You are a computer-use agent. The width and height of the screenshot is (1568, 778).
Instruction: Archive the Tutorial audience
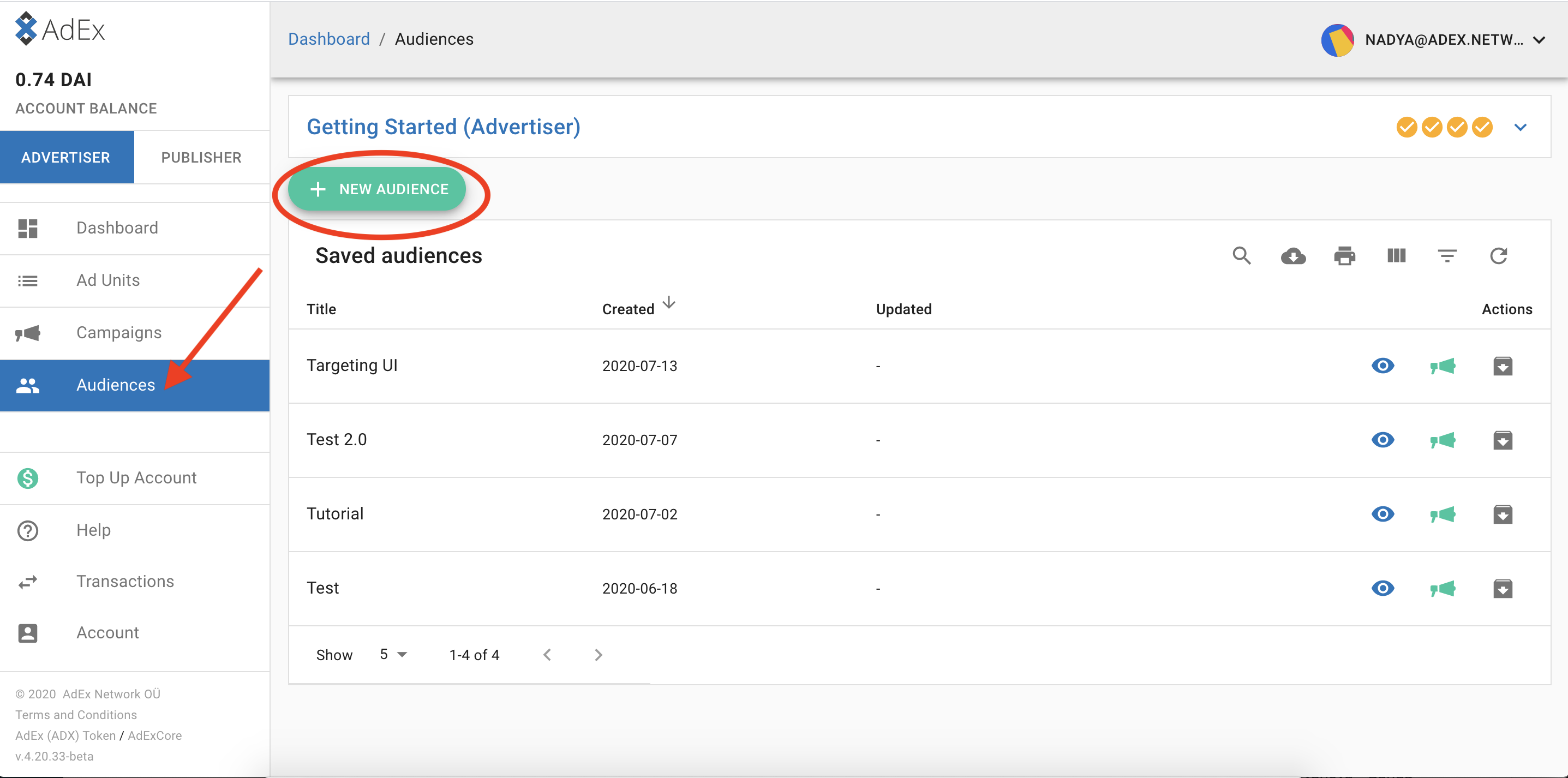1503,514
